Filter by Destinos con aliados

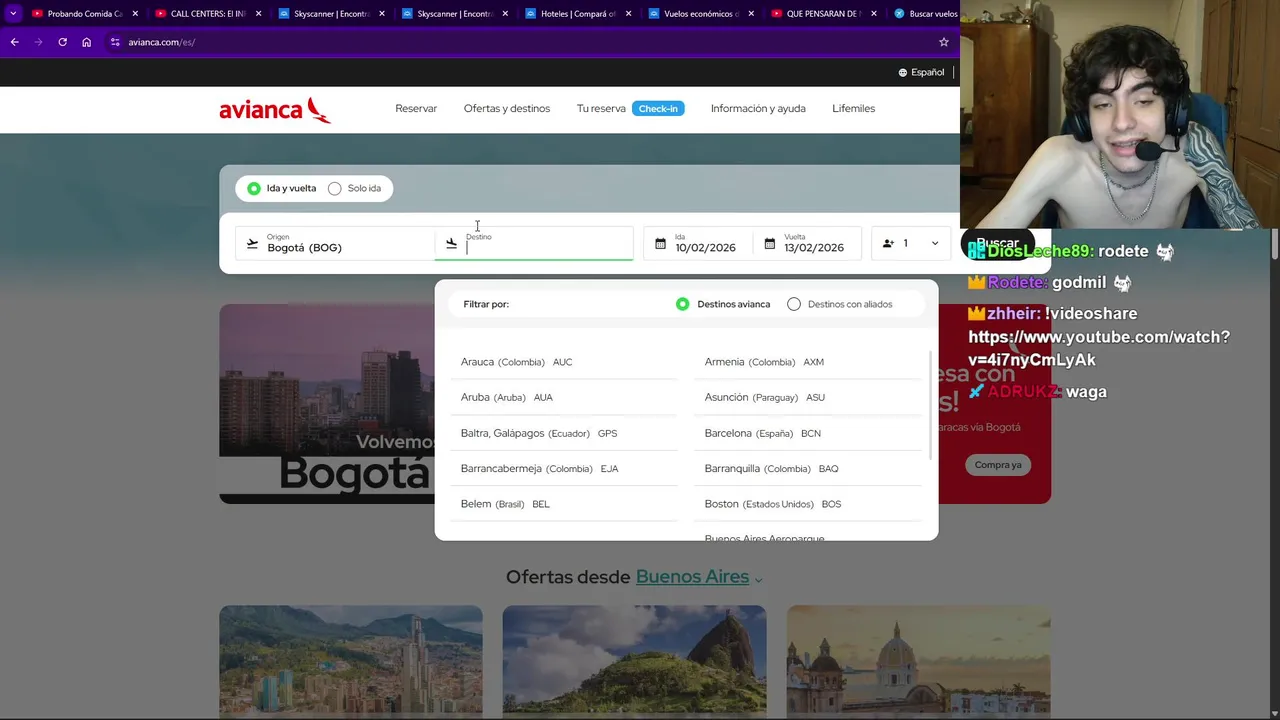point(840,304)
